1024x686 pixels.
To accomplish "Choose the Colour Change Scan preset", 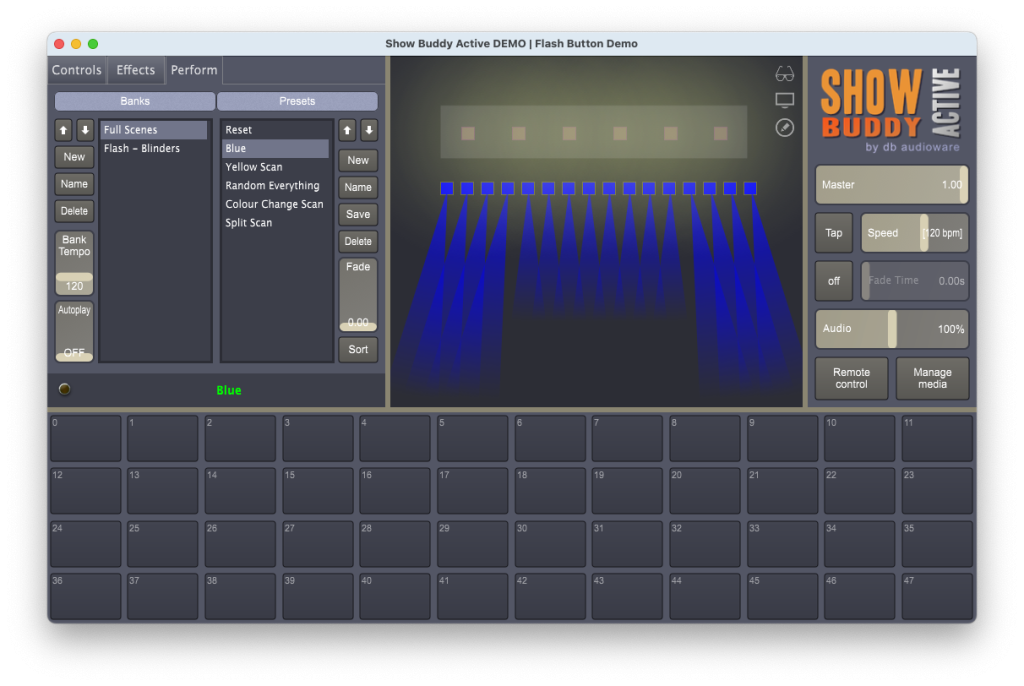I will (274, 204).
